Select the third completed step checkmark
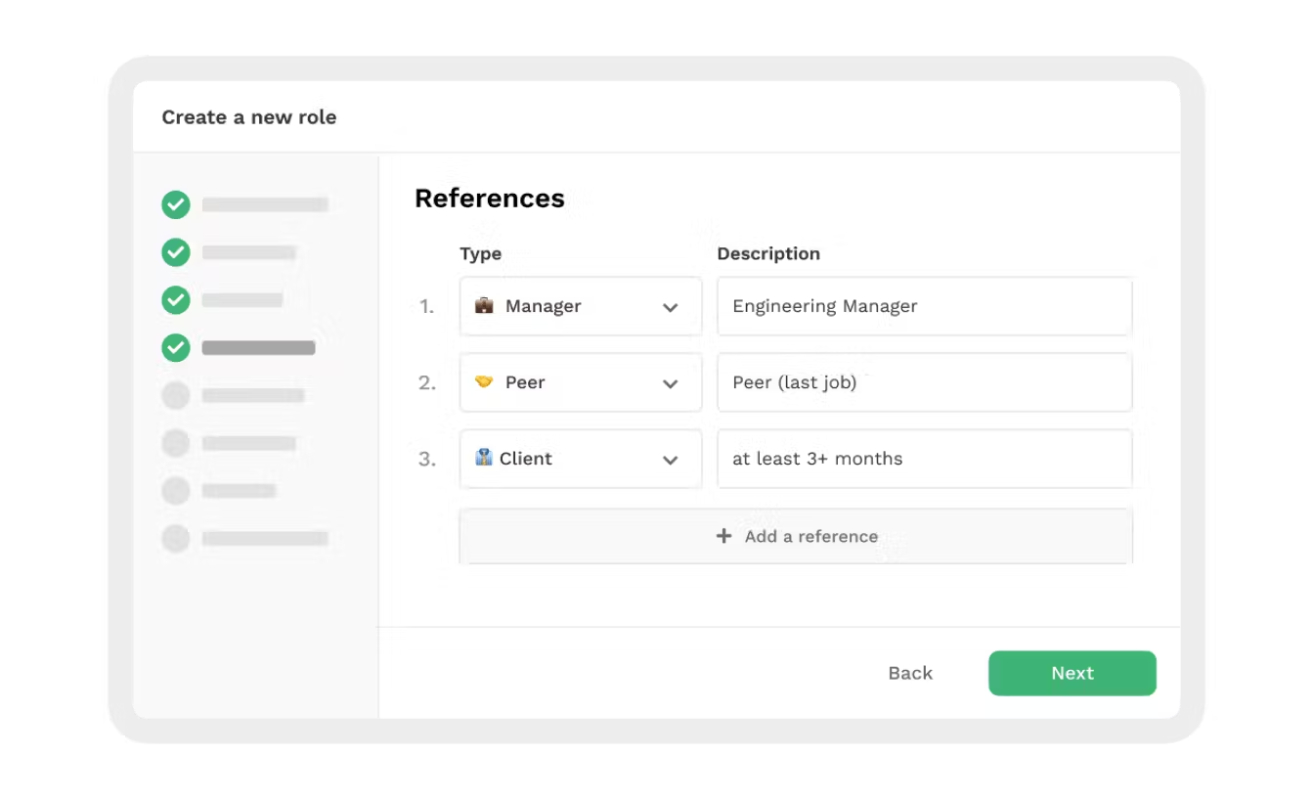 point(176,300)
